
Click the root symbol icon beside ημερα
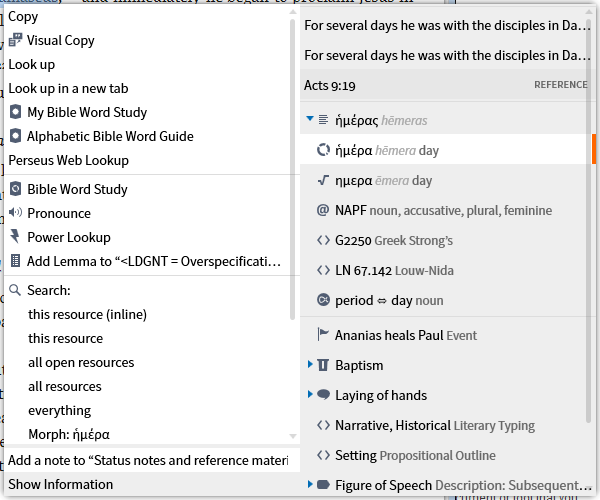pos(323,181)
